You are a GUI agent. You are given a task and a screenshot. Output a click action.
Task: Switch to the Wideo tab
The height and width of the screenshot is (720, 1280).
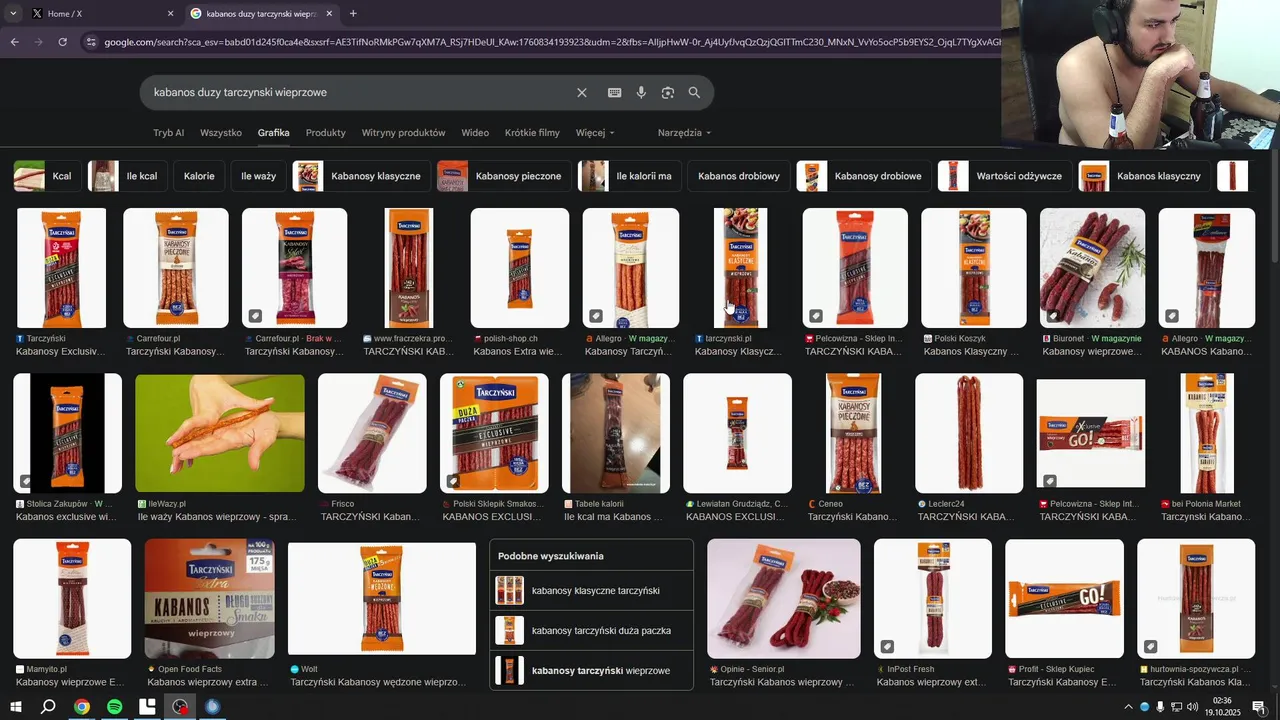[475, 132]
